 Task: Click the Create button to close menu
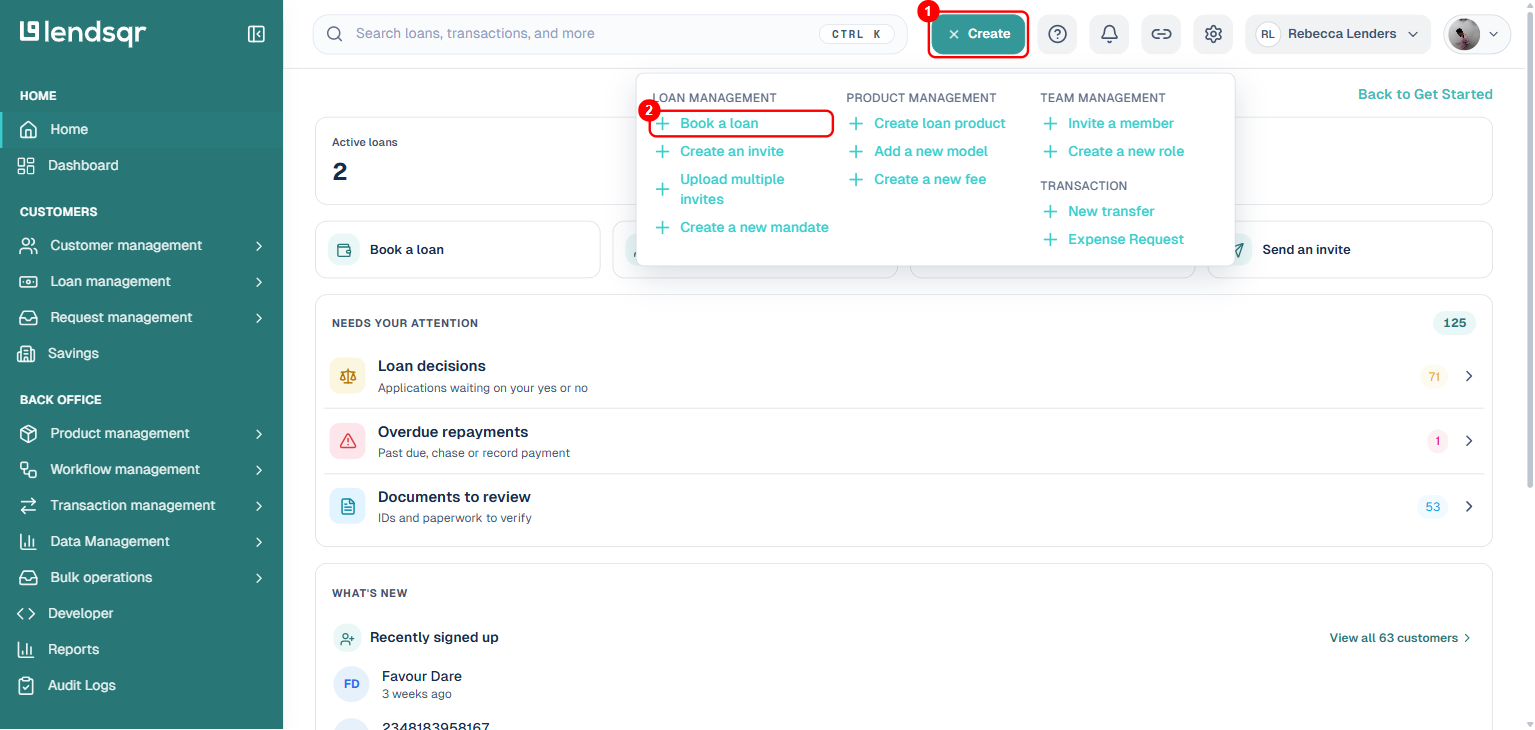tap(978, 34)
